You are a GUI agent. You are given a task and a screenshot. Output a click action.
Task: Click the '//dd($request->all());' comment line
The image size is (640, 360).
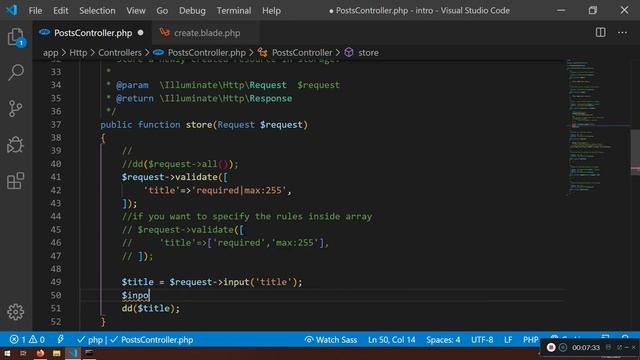[180, 164]
